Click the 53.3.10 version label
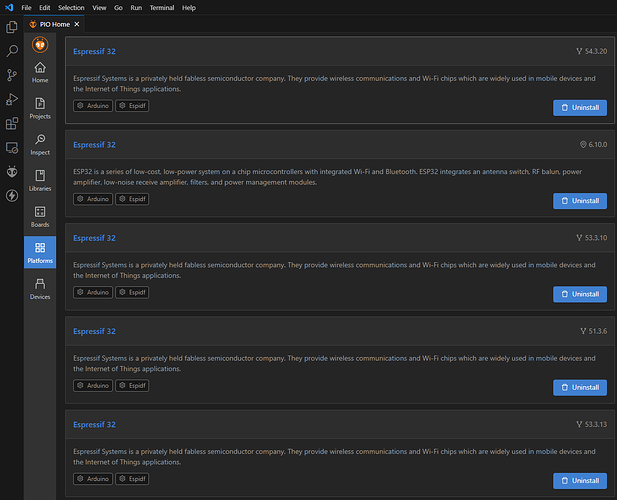The width and height of the screenshot is (617, 500). pos(592,238)
